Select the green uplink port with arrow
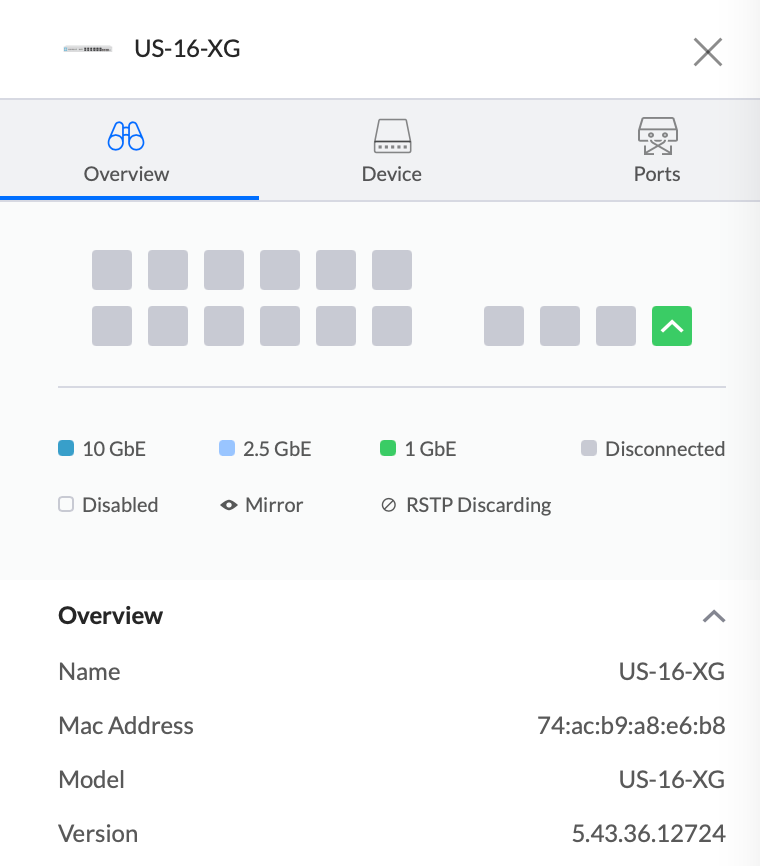 point(672,326)
